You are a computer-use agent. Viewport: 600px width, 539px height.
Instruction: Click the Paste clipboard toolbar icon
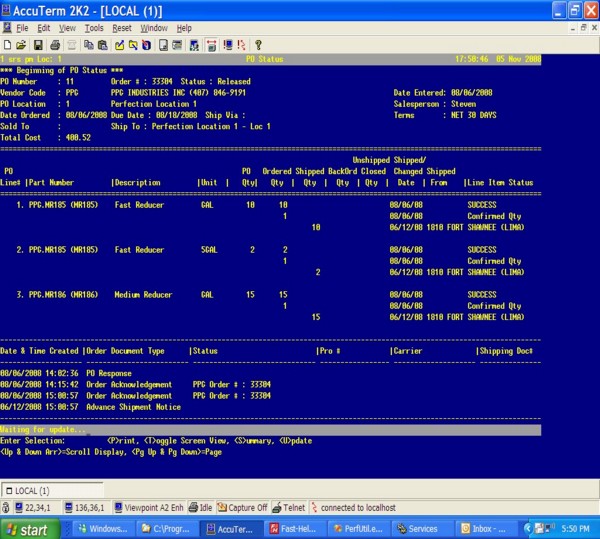(x=103, y=45)
